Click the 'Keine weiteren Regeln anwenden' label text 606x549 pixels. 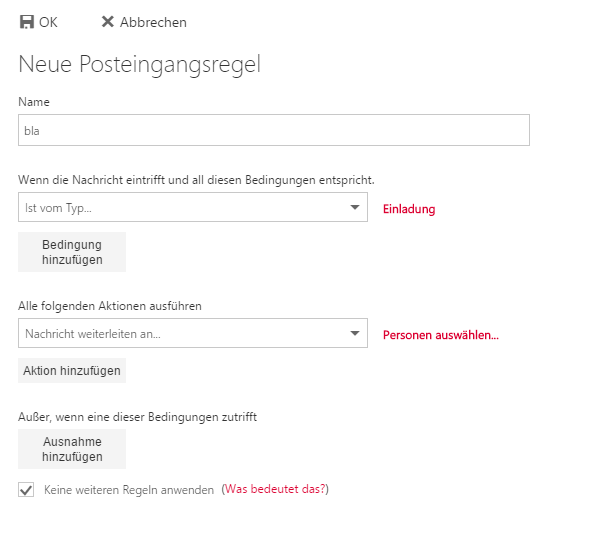pos(129,490)
